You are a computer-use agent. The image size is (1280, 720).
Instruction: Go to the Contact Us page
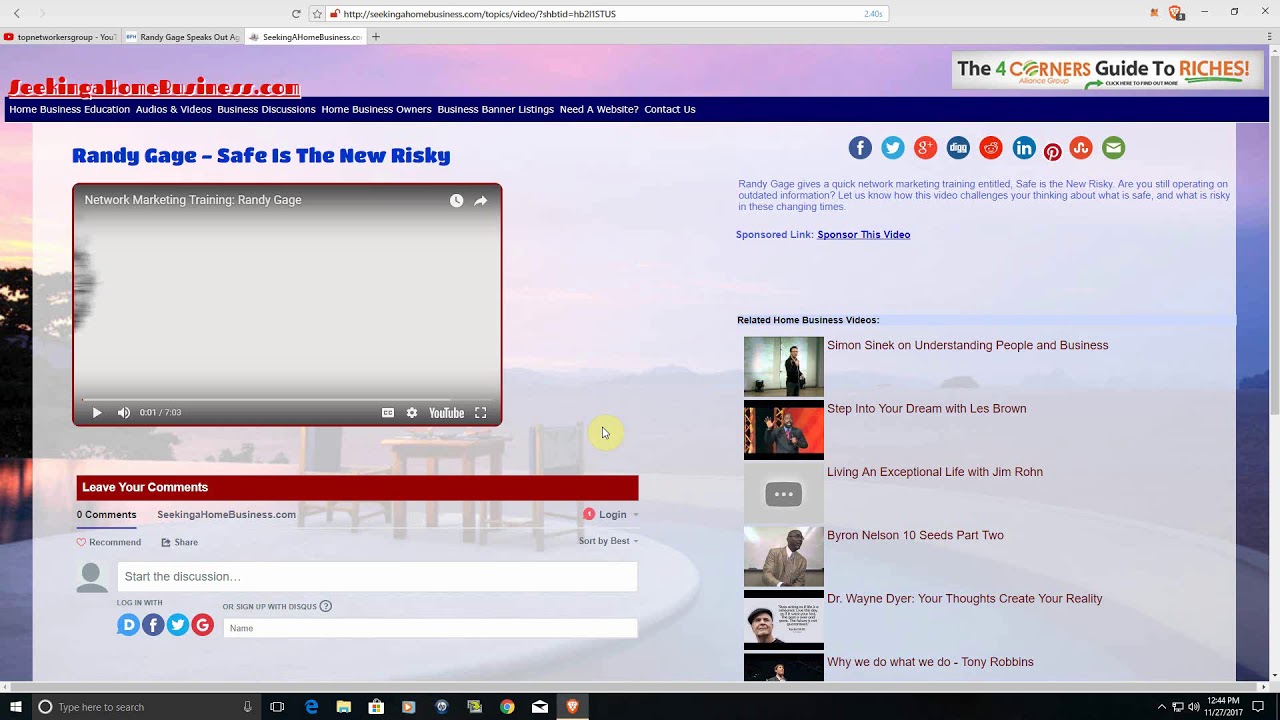point(670,109)
